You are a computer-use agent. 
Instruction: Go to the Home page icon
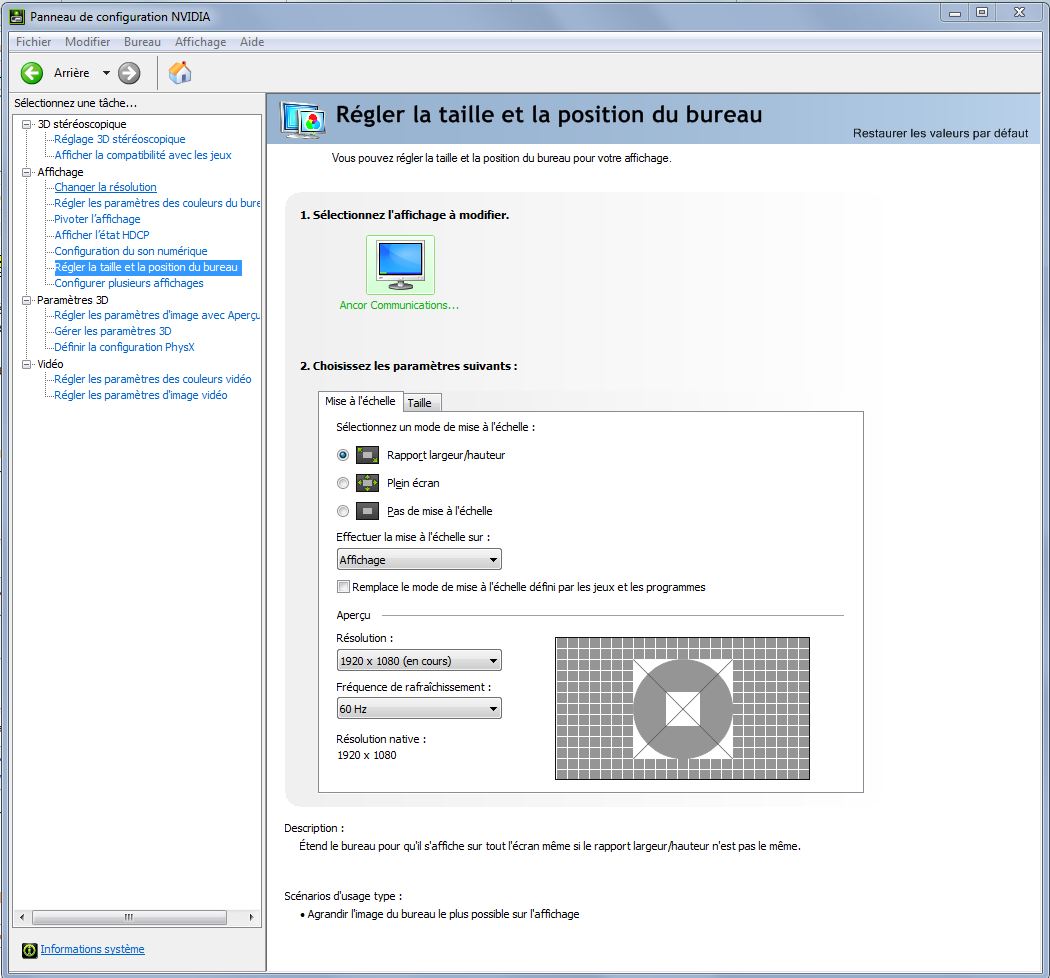179,72
